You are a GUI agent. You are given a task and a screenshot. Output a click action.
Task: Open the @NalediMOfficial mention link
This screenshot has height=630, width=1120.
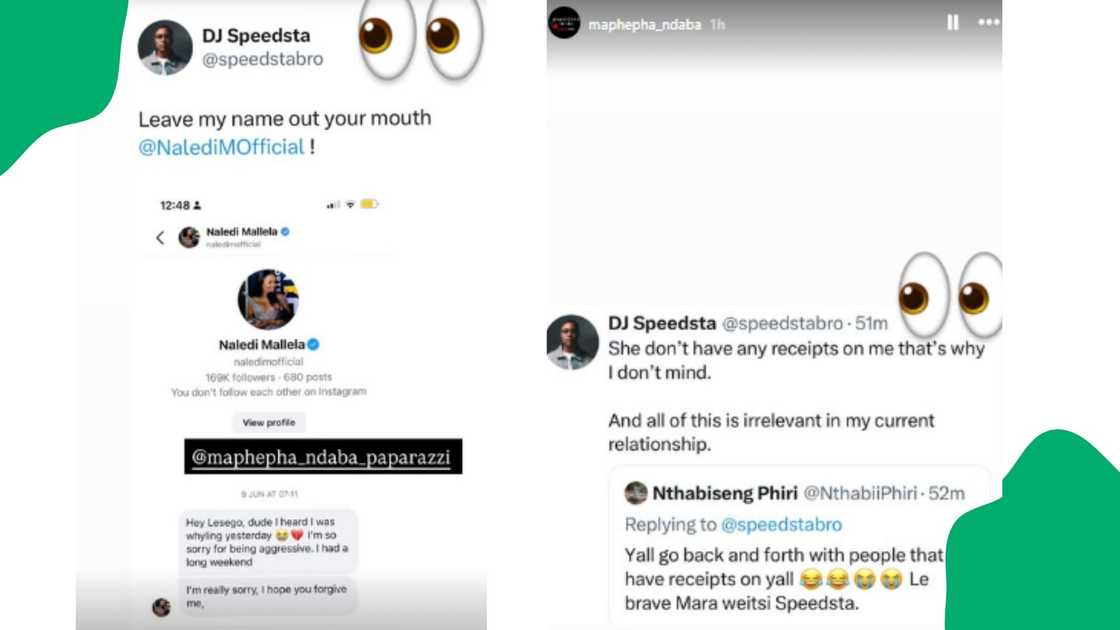[222, 147]
